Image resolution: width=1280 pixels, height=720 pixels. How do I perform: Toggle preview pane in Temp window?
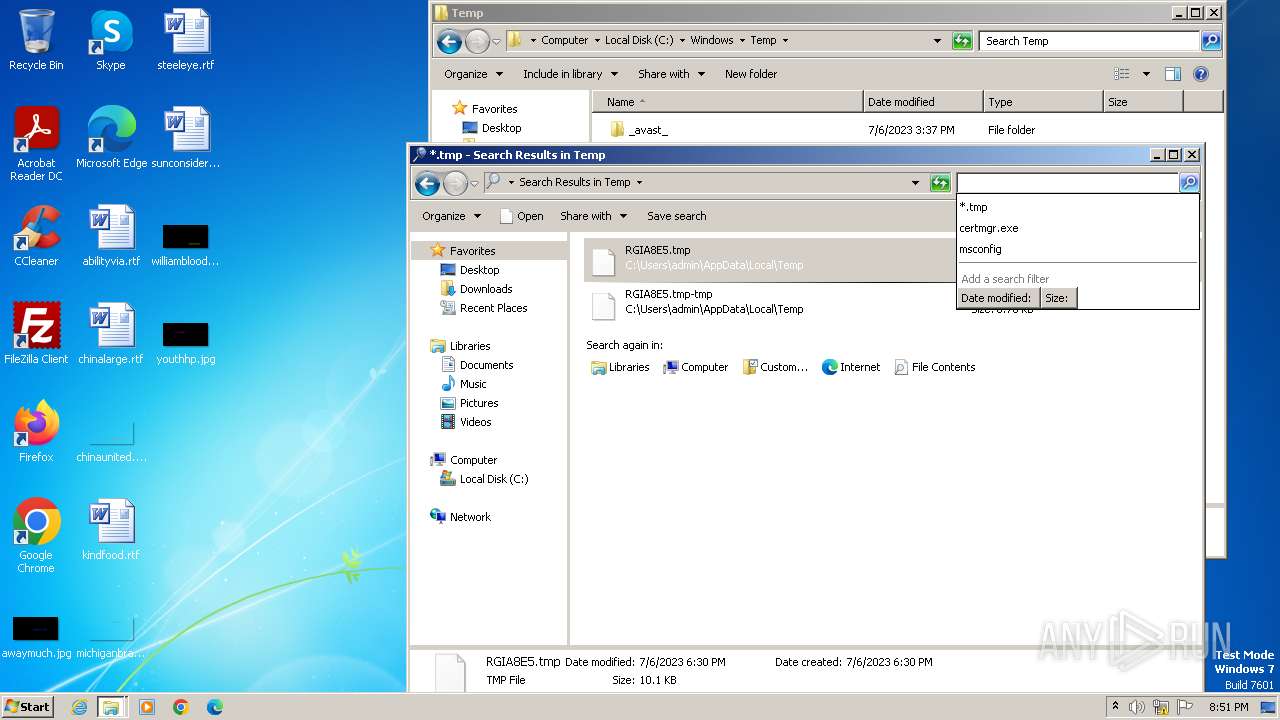pyautogui.click(x=1173, y=74)
